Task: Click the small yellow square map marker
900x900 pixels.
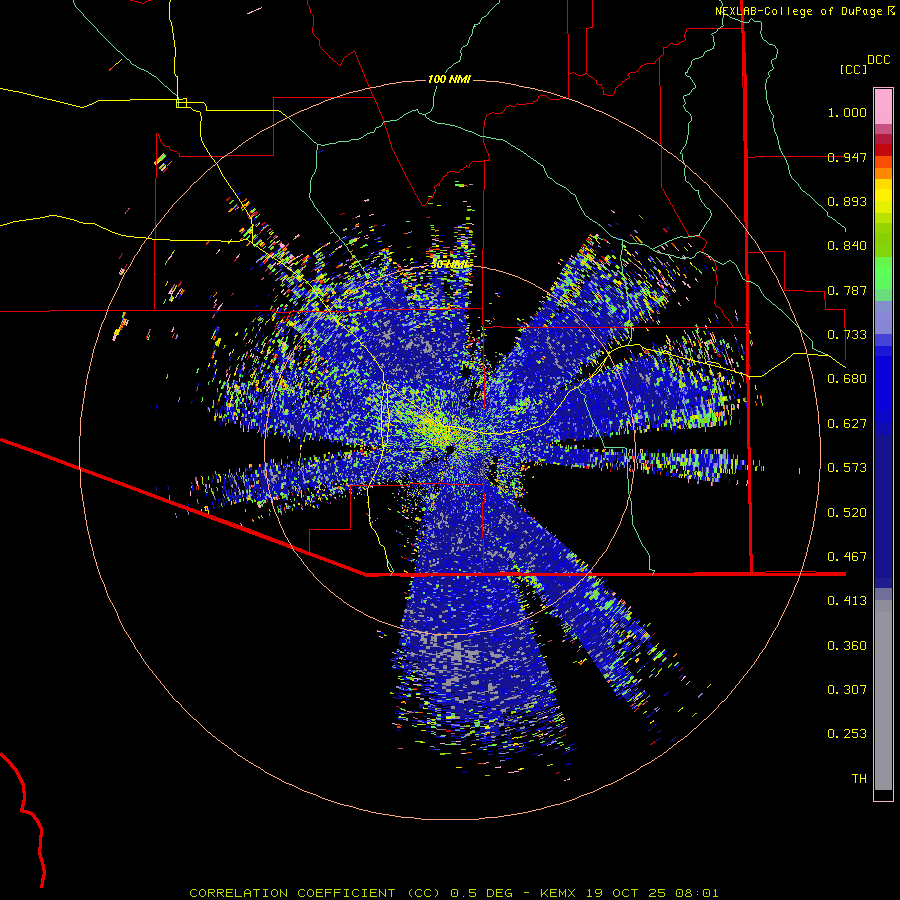Action: tap(181, 103)
